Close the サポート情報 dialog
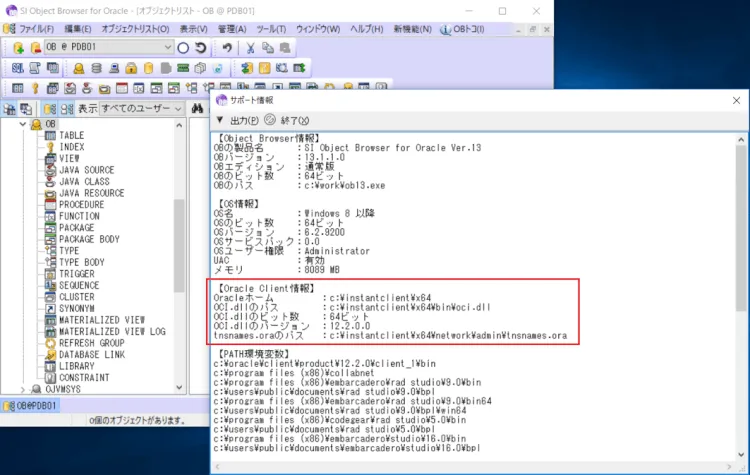This screenshot has width=750, height=475. point(736,100)
